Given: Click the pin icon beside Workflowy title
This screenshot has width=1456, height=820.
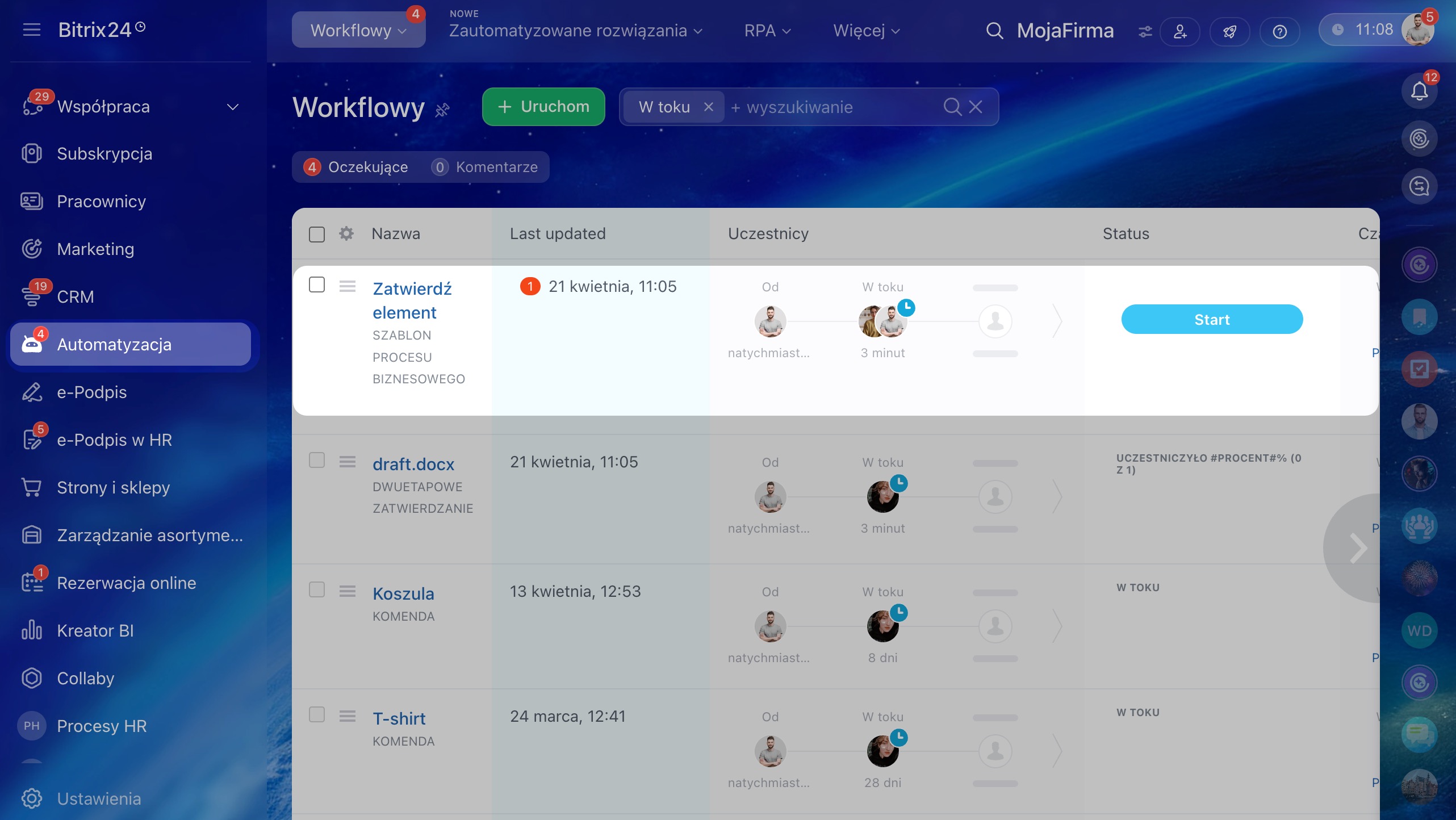Looking at the screenshot, I should 442,110.
